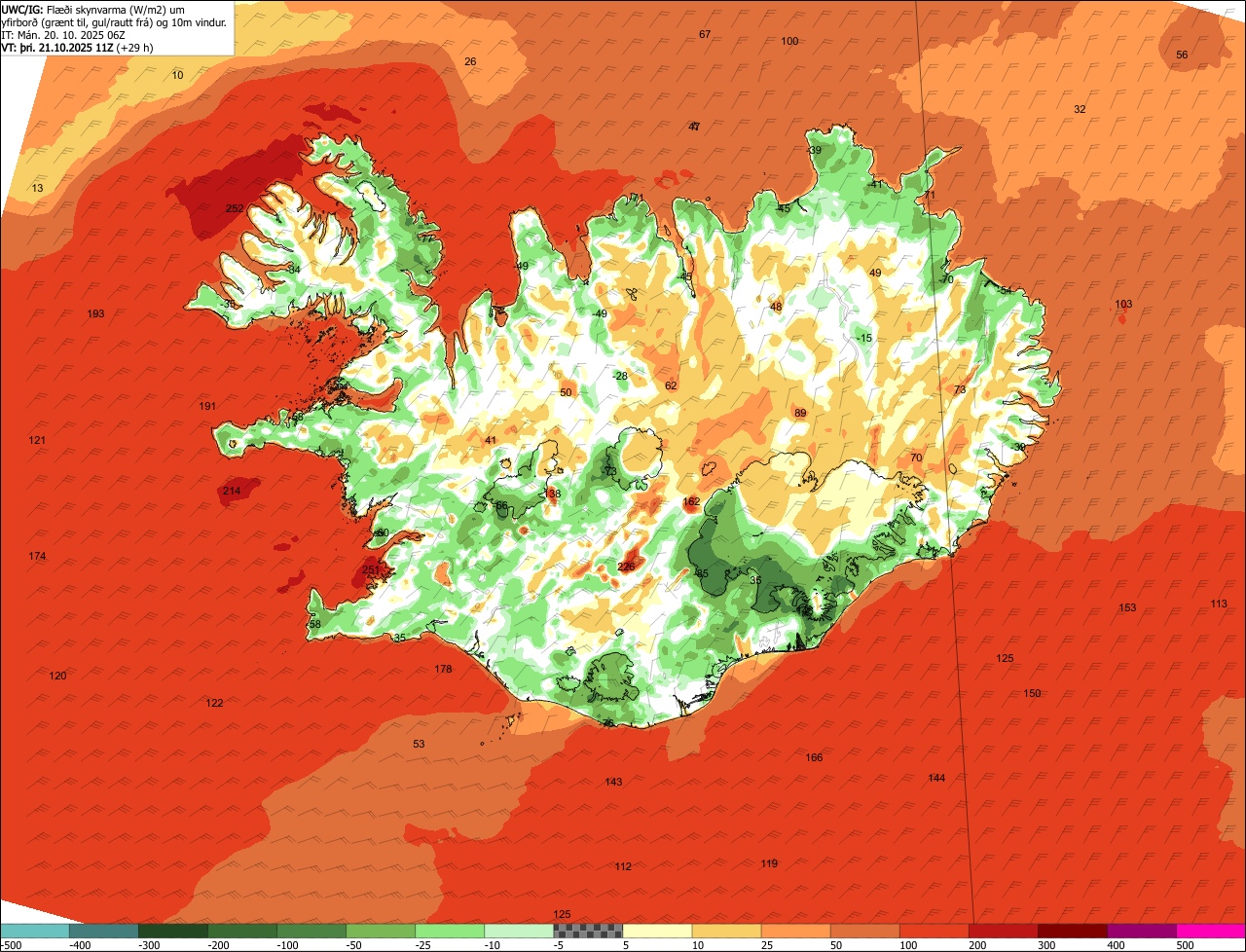This screenshot has width=1246, height=952.
Task: Click the flux value 121 near the west edge
Action: [x=37, y=440]
